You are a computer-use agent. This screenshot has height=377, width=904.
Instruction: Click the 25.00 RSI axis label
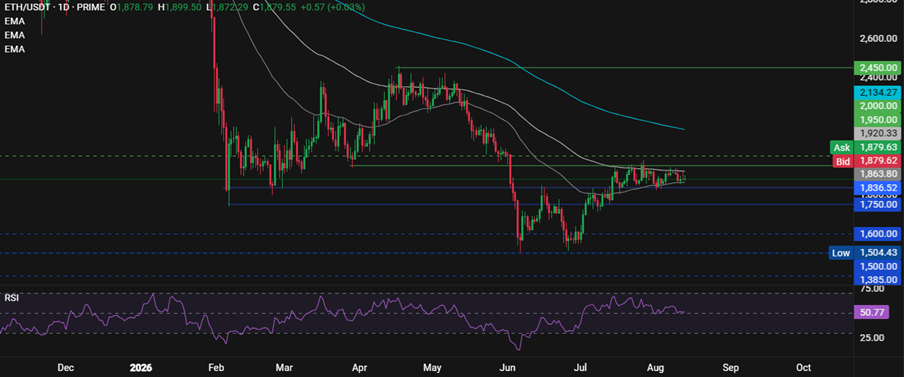[872, 337]
